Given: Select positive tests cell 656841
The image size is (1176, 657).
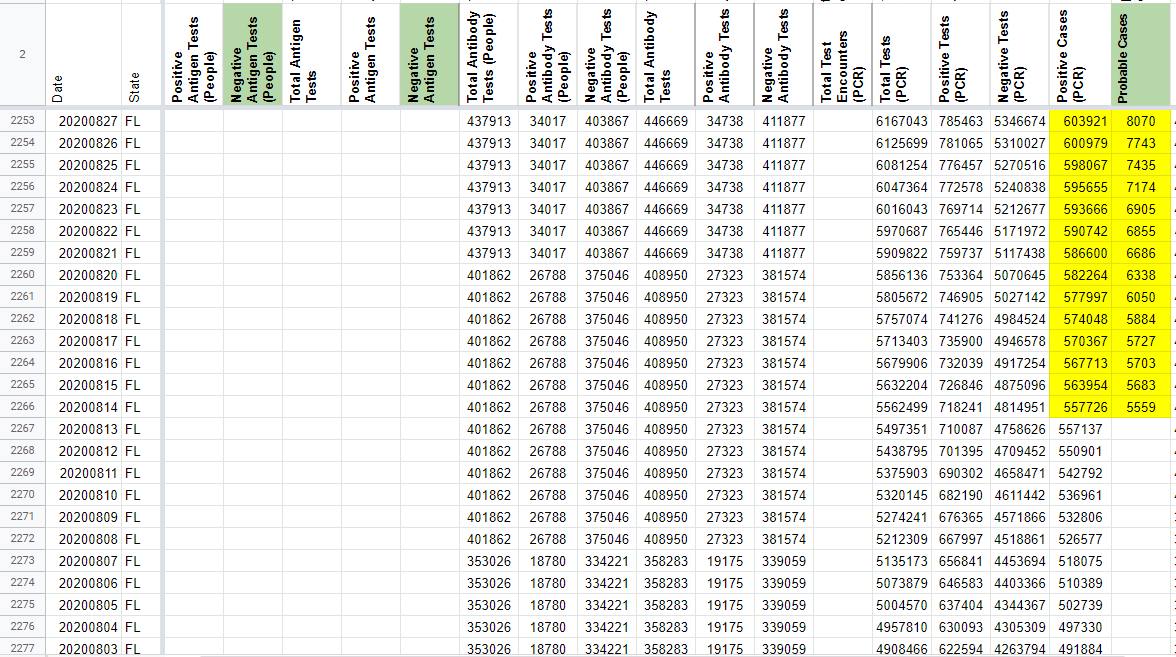Looking at the screenshot, I should [x=961, y=561].
